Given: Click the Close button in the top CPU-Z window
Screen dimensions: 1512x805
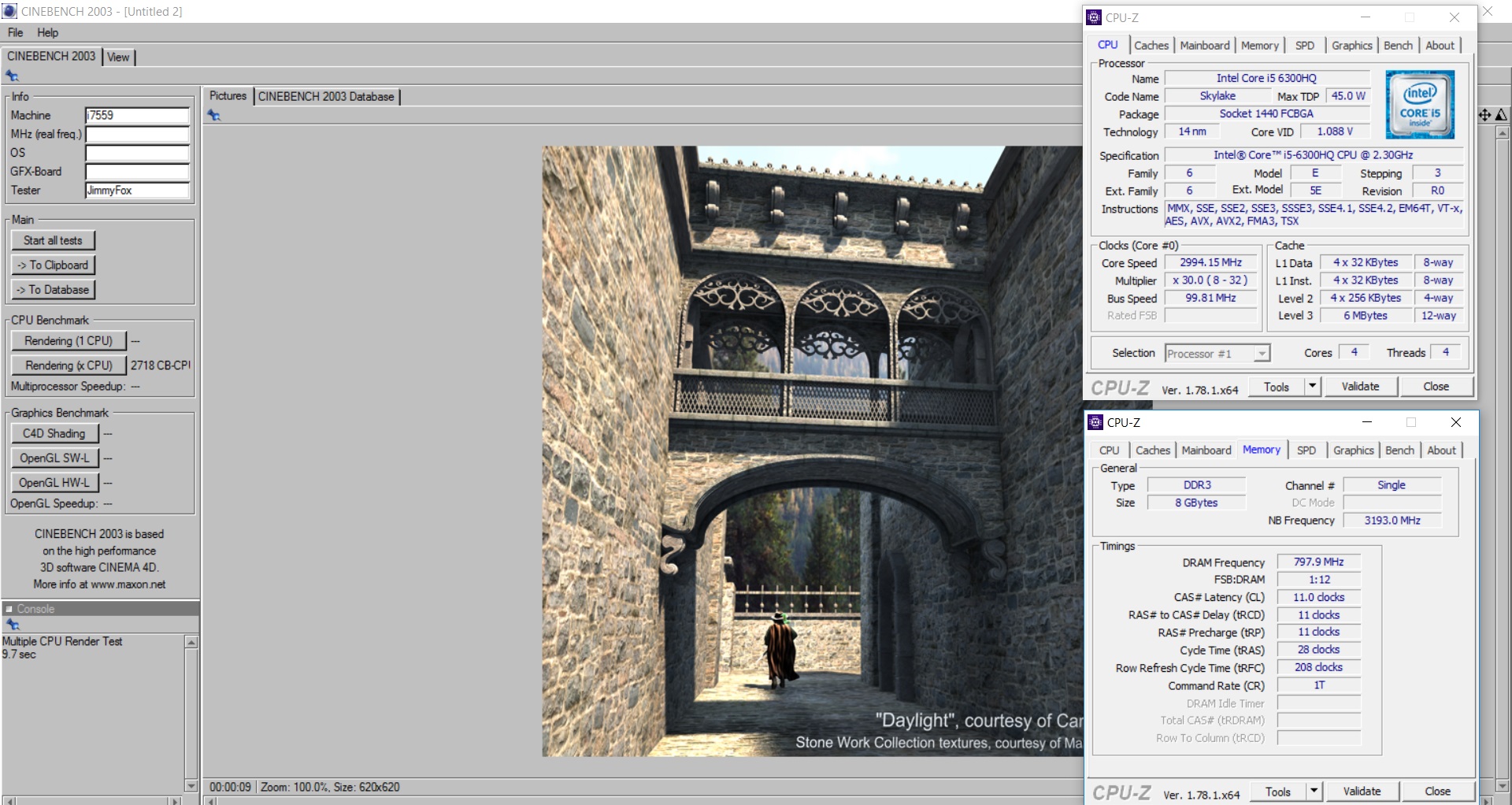Looking at the screenshot, I should (1436, 386).
